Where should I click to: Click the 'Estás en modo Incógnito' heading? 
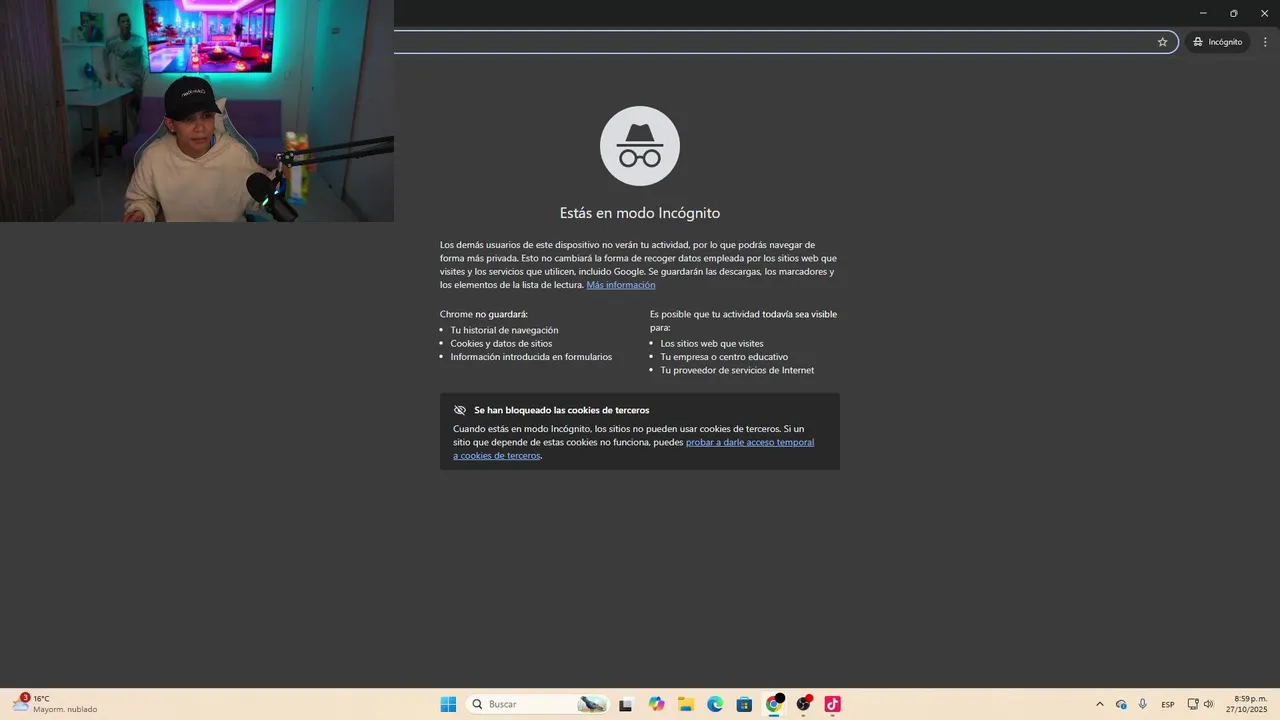640,213
